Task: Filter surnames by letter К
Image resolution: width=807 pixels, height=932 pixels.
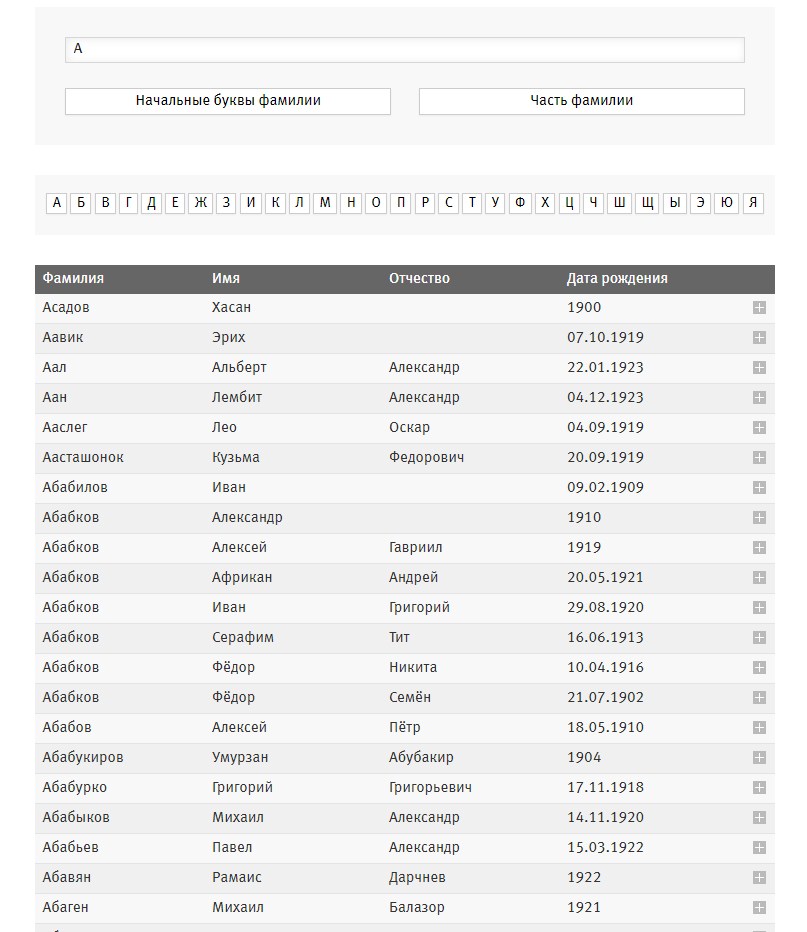Action: click(275, 203)
